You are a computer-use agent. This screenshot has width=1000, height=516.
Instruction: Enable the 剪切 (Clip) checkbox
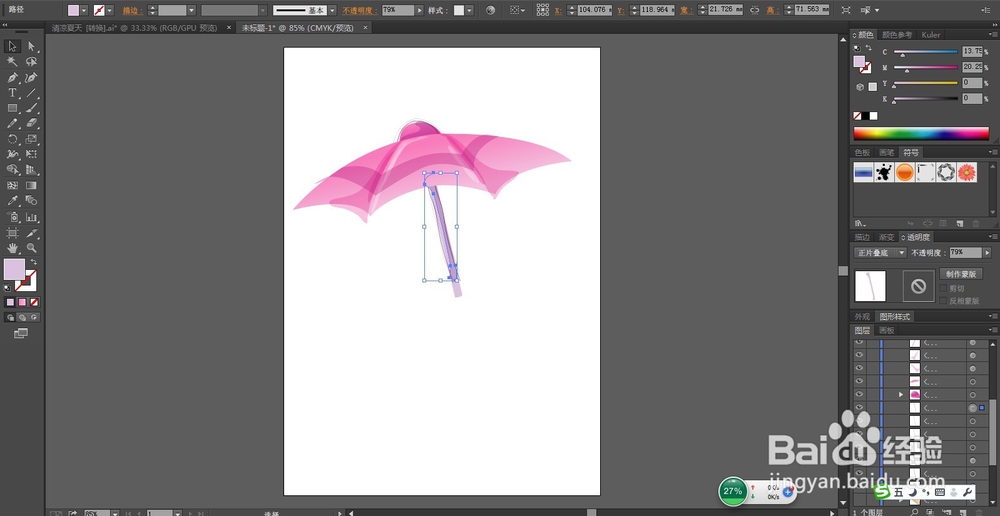coord(943,289)
